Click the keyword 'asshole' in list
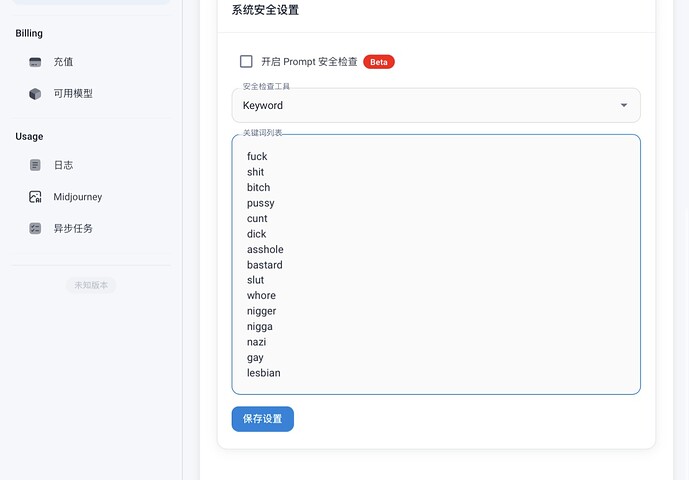689x480 pixels. pos(265,249)
